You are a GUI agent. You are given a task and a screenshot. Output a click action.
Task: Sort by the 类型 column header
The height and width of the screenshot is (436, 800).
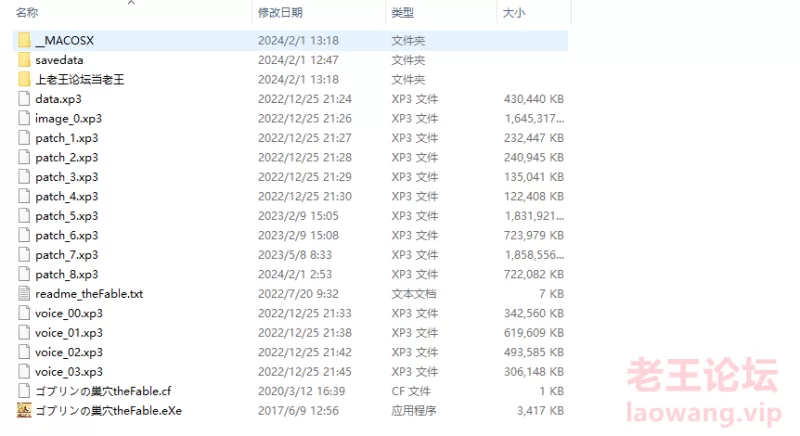point(403,13)
